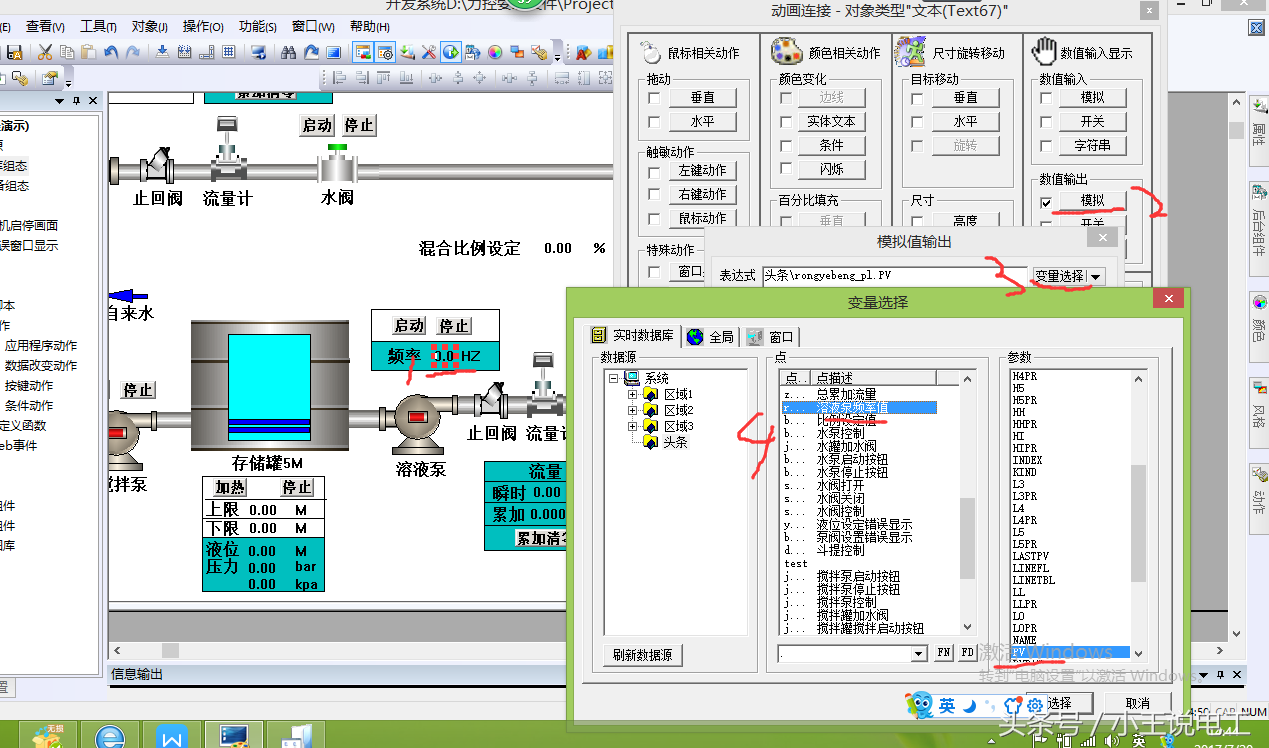Open the left panel dropdown arrow
This screenshot has width=1269, height=748.
[x=60, y=100]
